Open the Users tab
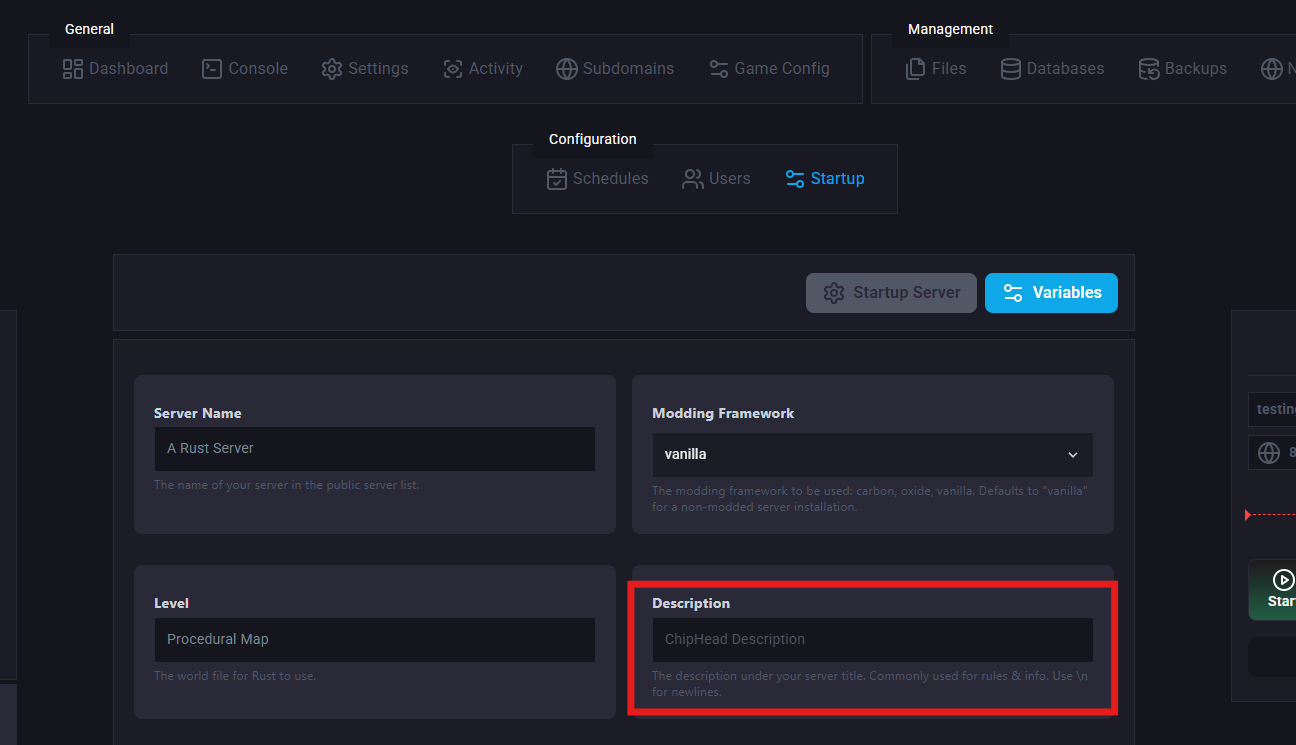The width and height of the screenshot is (1296, 745). click(x=716, y=179)
